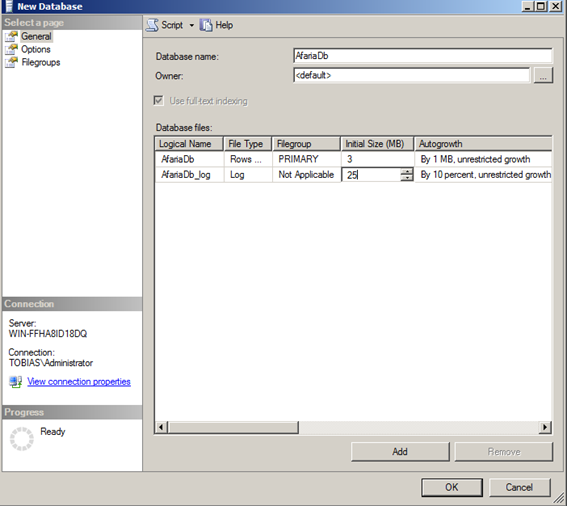Click the connection properties icon
Screen dimensions: 567x506
(16, 382)
